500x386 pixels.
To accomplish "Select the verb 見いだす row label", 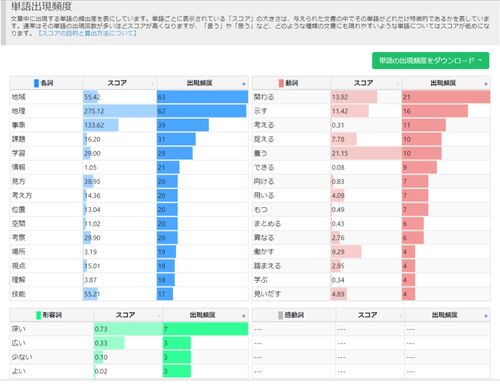I will 267,294.
